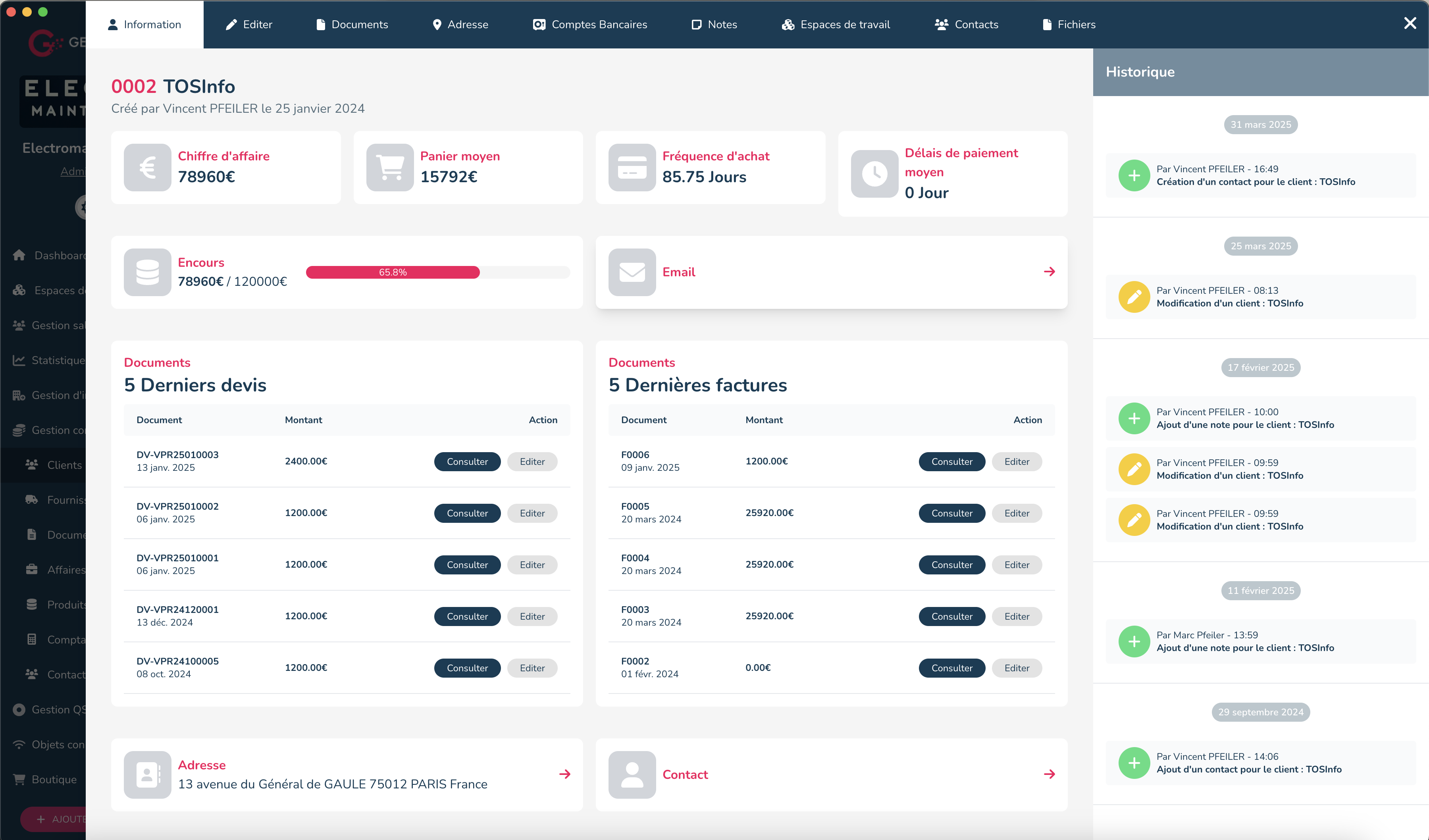Click the coins stack icon beside Encours
The width and height of the screenshot is (1429, 840).
[147, 272]
